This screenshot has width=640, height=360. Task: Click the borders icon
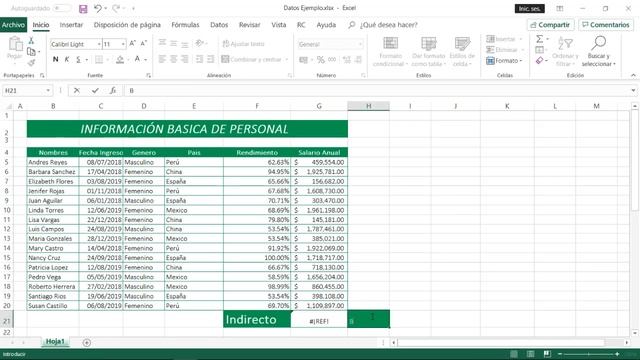pos(99,60)
